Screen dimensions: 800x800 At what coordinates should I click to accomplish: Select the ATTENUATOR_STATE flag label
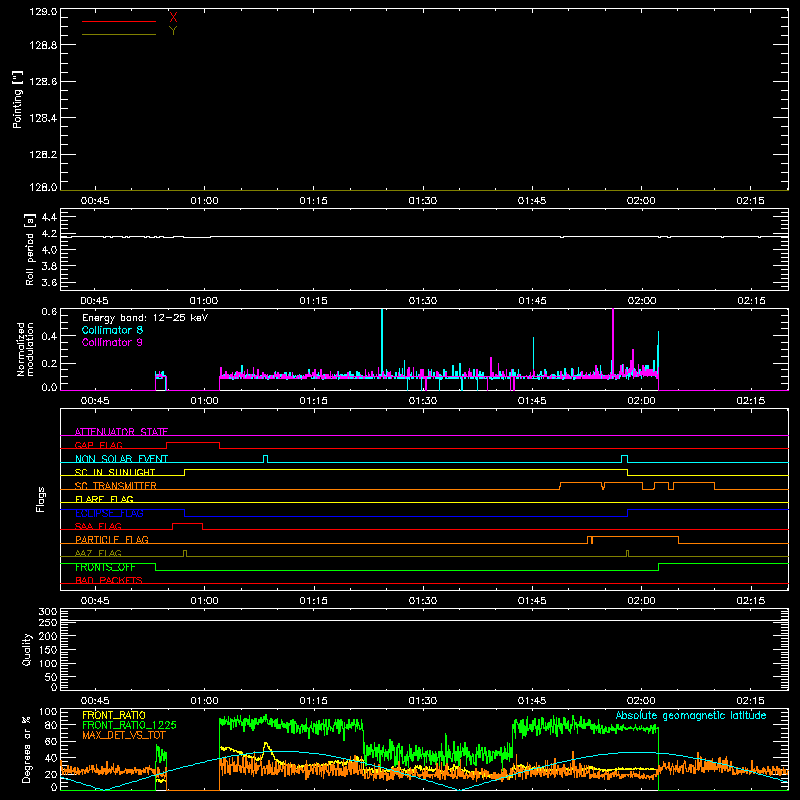[x=121, y=432]
